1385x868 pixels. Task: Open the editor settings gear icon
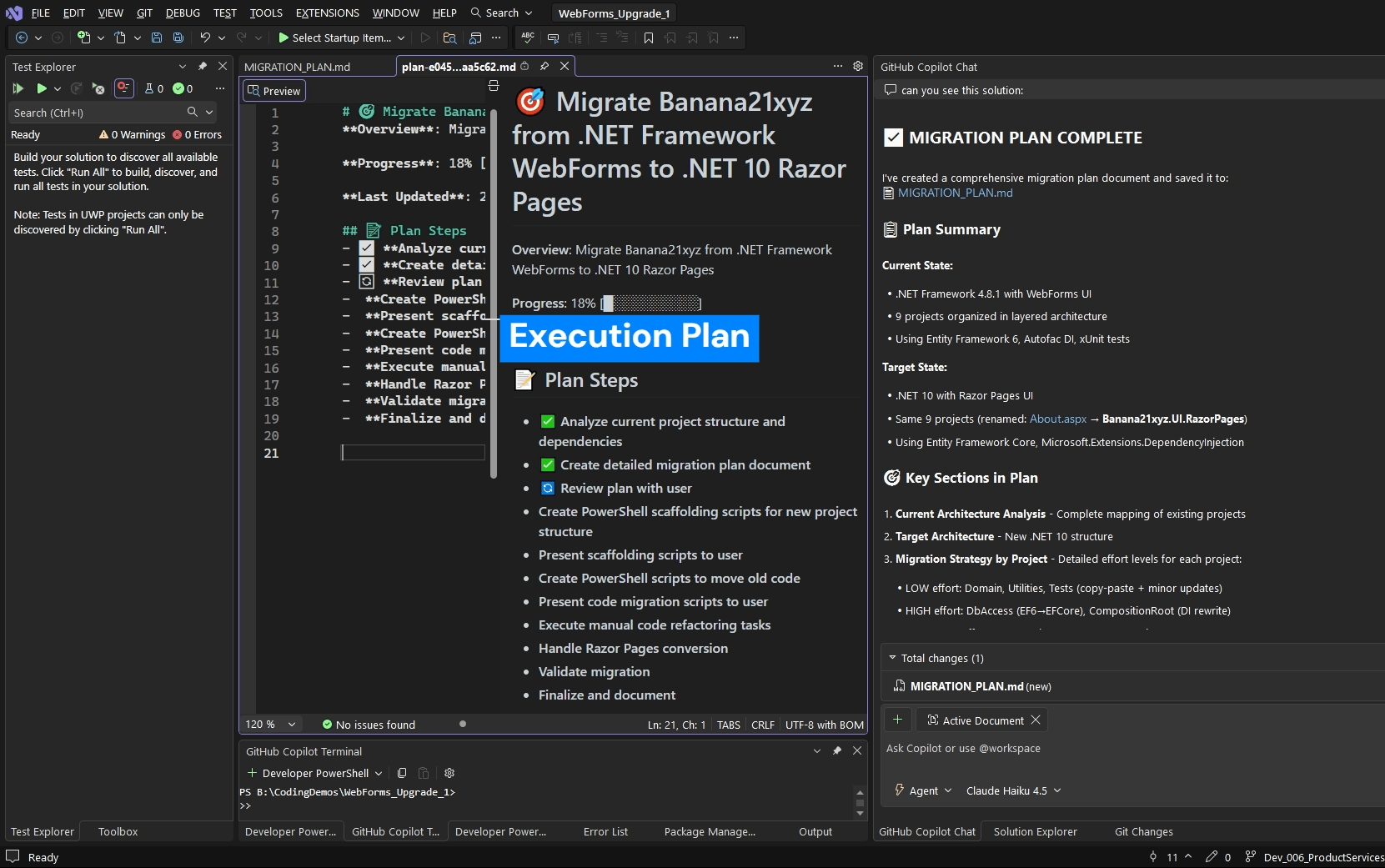tap(858, 66)
